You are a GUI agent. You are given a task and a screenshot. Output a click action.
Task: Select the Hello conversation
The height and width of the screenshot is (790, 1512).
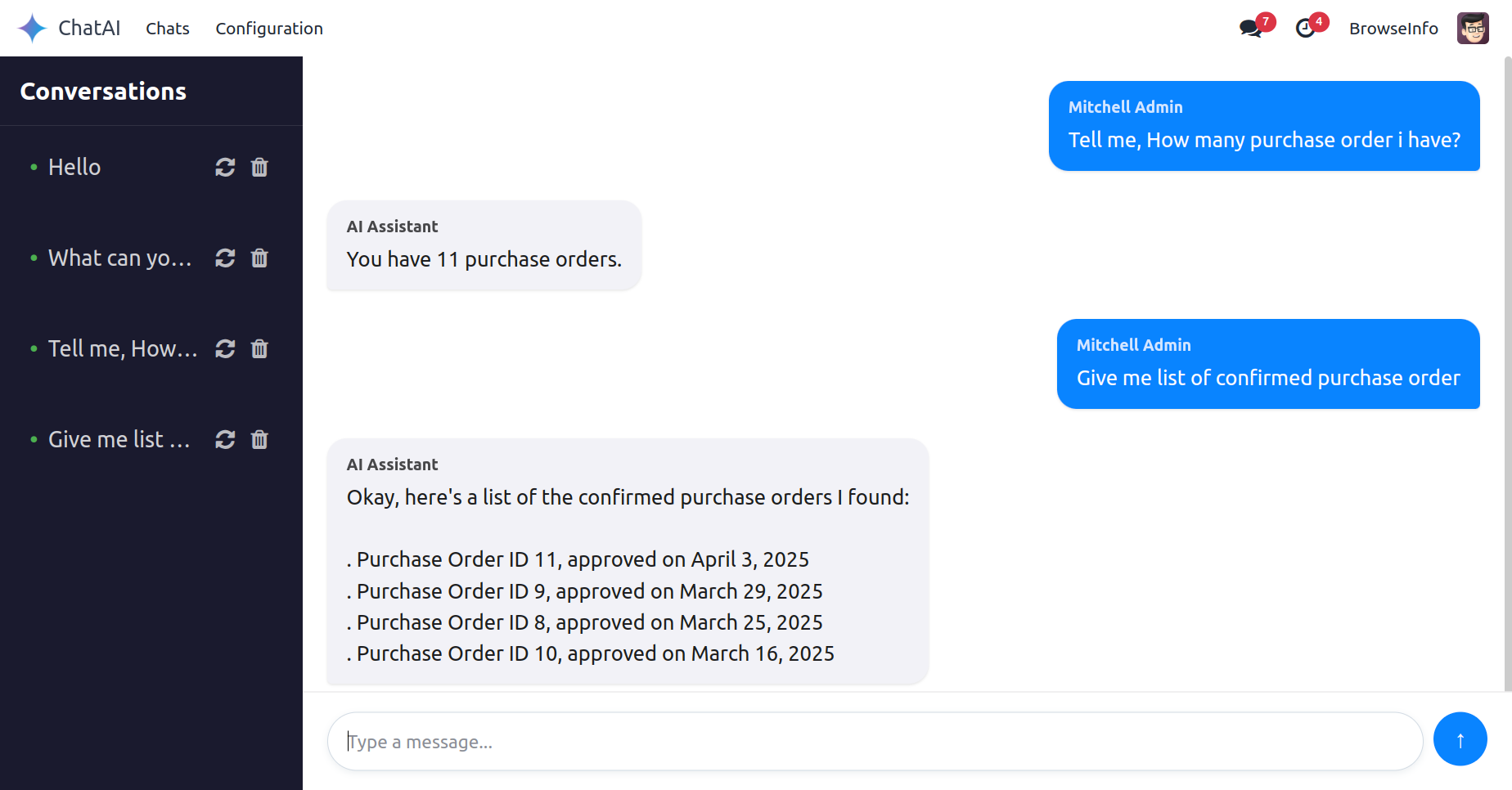click(74, 168)
